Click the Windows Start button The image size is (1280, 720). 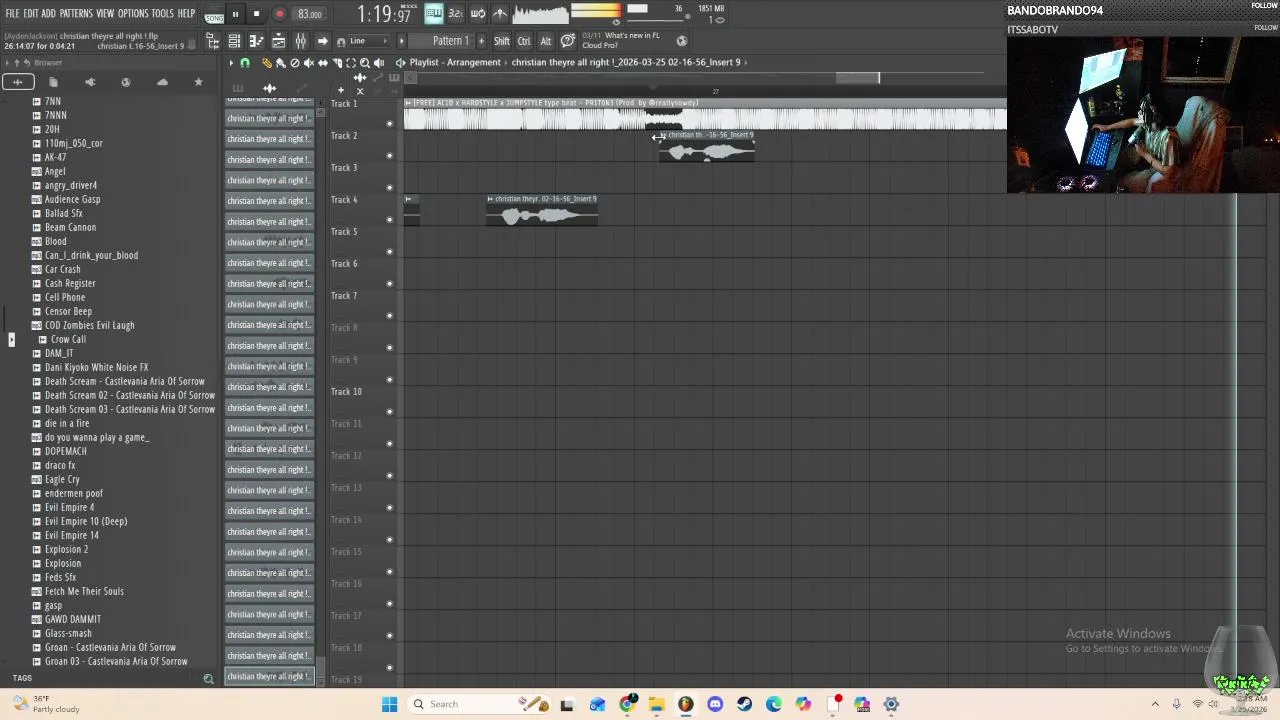tap(389, 704)
